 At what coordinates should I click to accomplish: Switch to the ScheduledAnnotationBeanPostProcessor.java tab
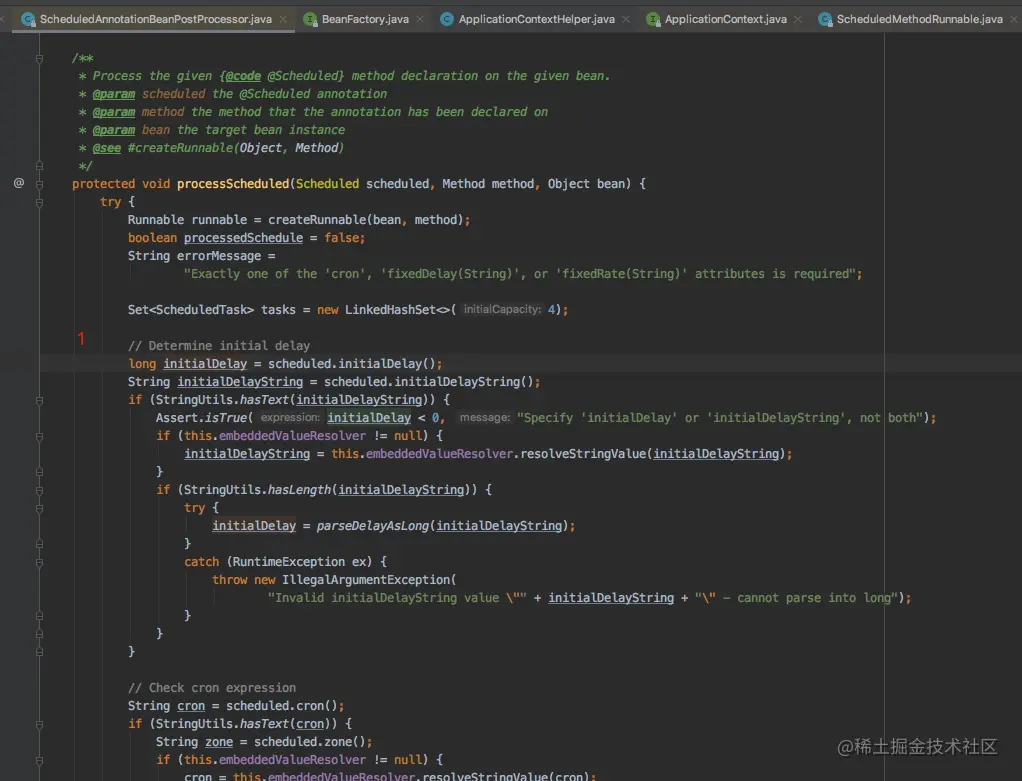(156, 19)
